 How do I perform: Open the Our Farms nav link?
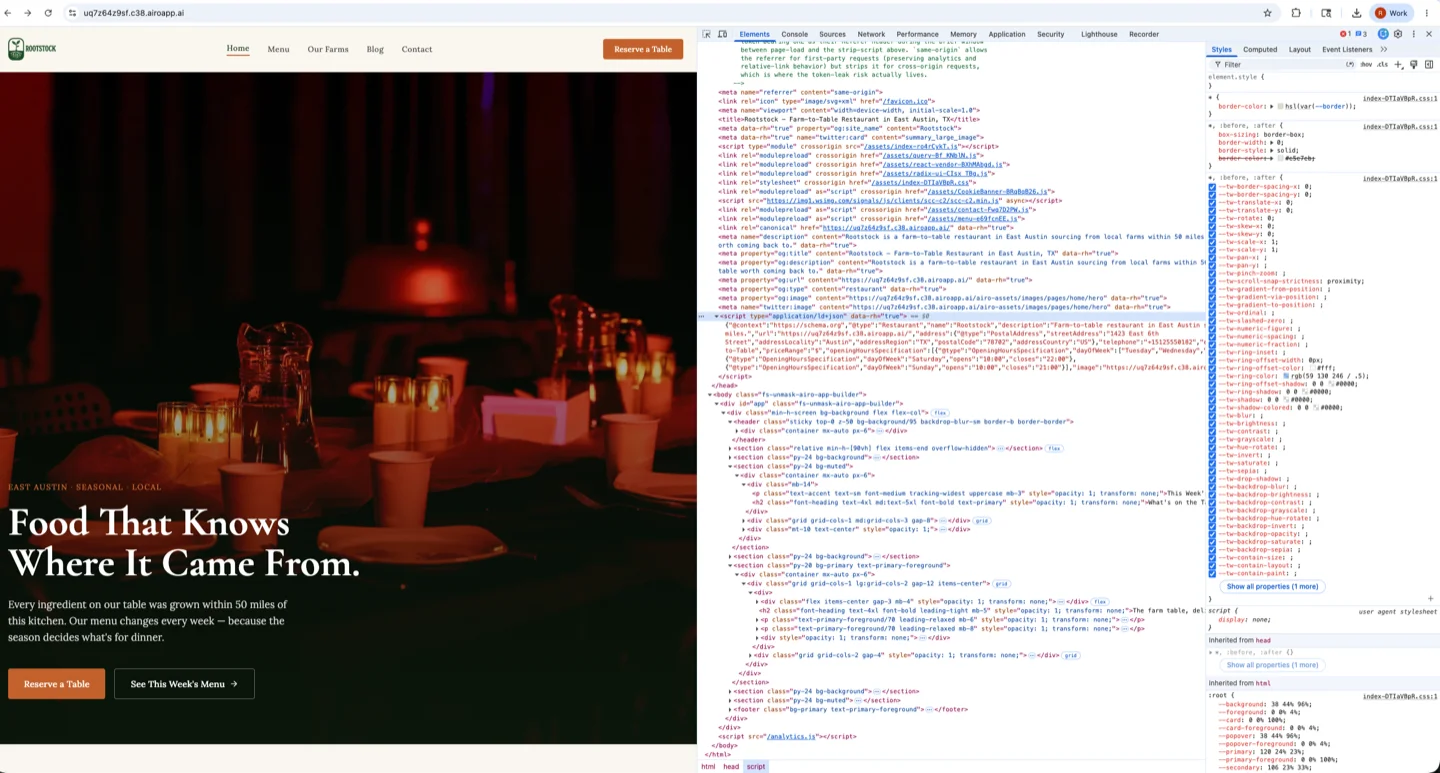(x=328, y=49)
